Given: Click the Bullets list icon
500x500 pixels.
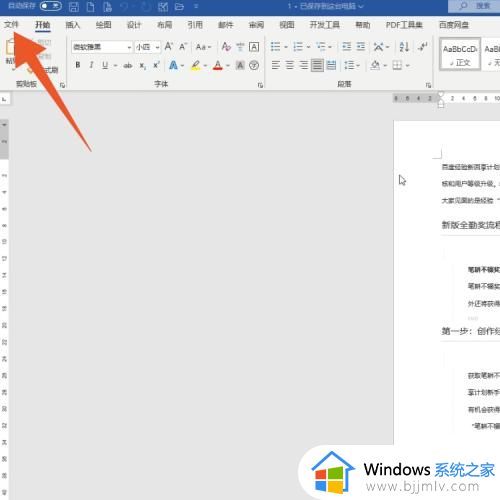Looking at the screenshot, I should [275, 47].
